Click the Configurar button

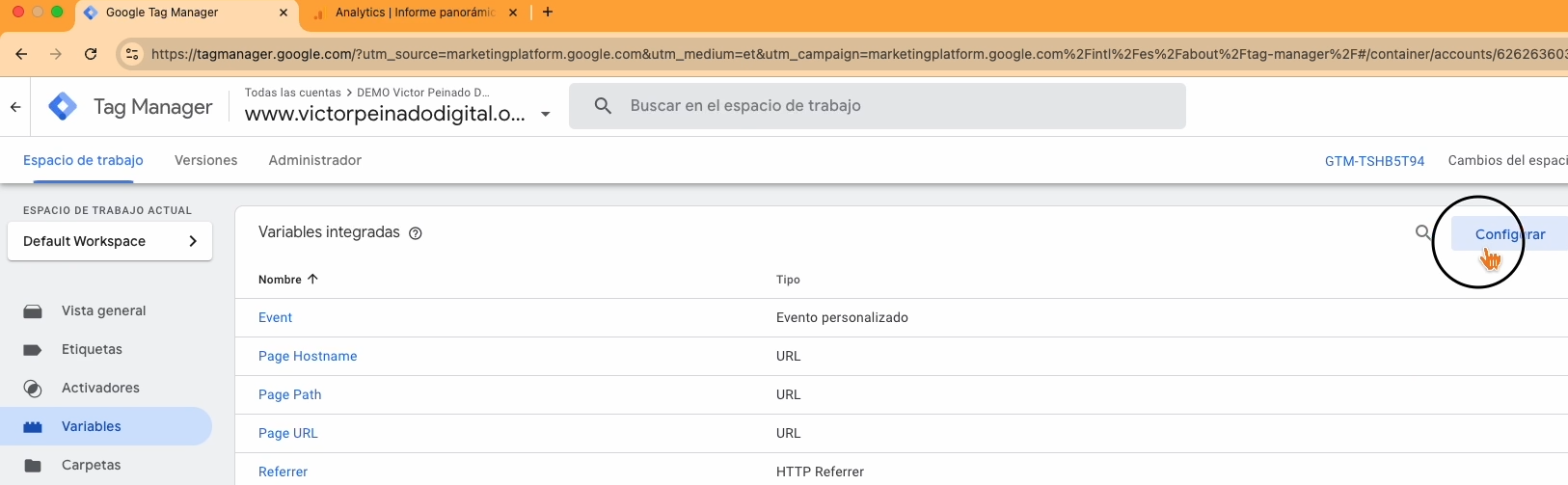tap(1510, 234)
